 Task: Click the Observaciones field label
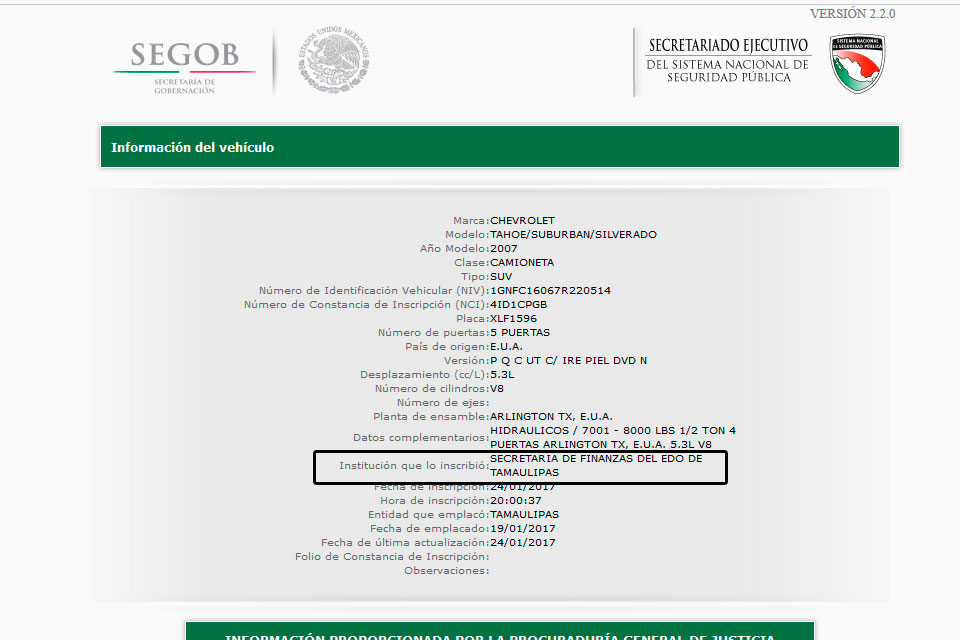(x=446, y=571)
